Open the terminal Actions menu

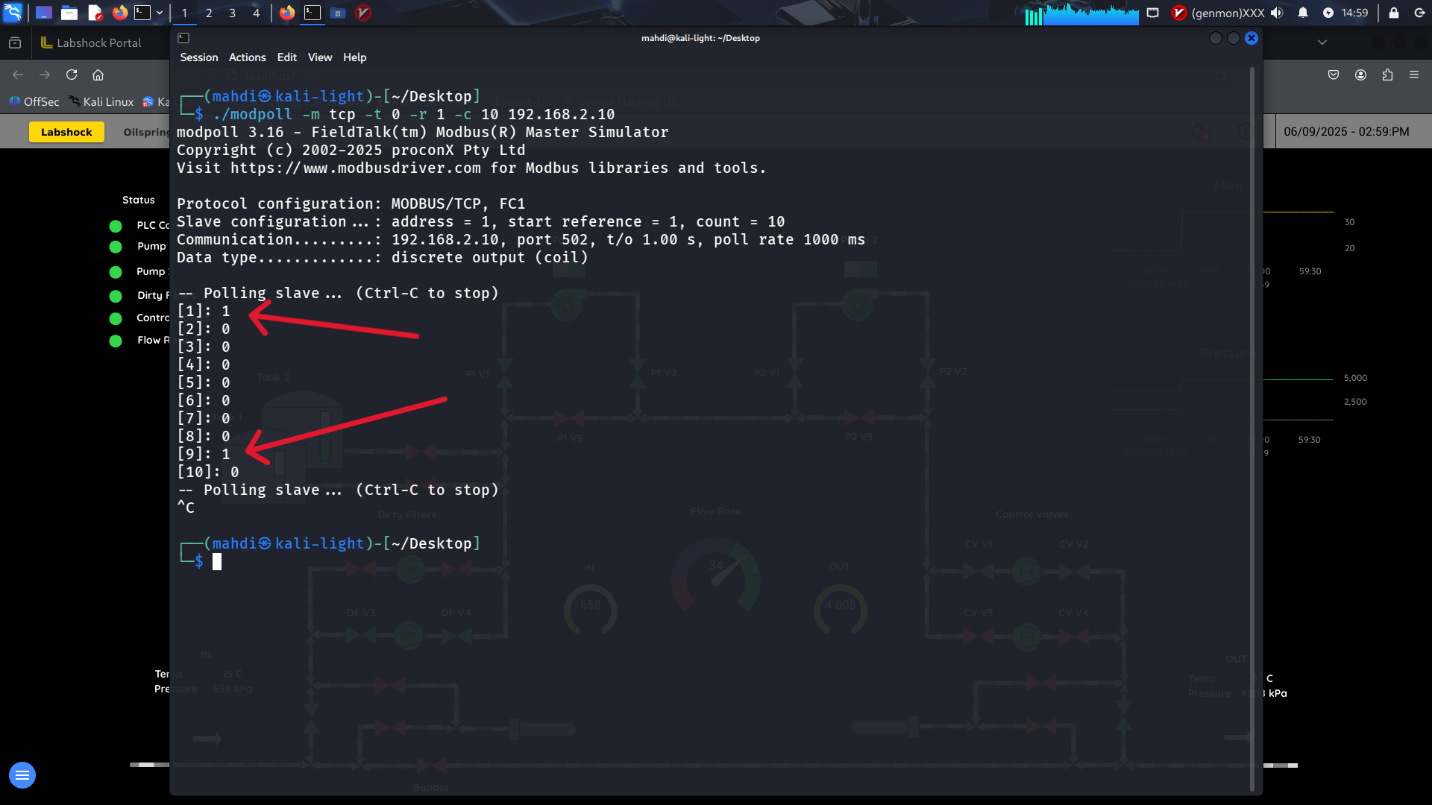point(247,58)
